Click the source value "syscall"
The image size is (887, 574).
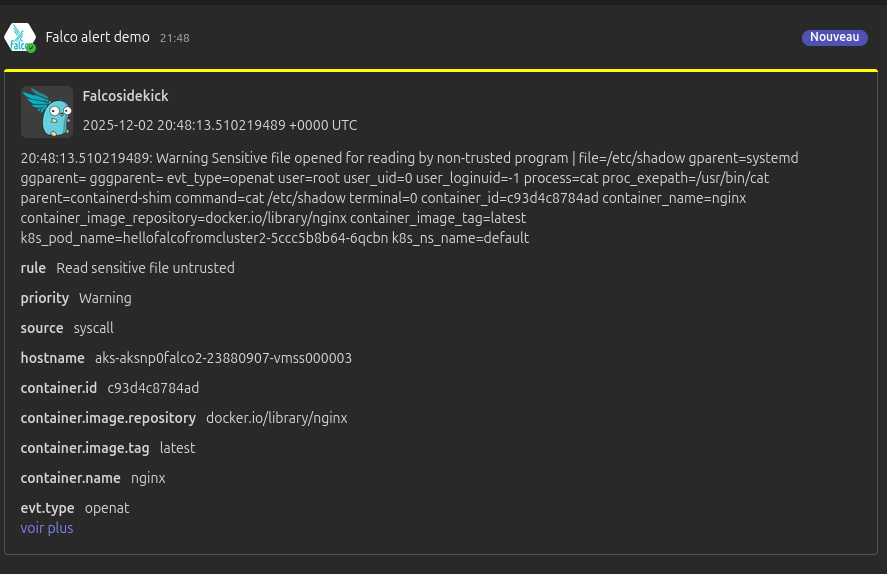[94, 328]
